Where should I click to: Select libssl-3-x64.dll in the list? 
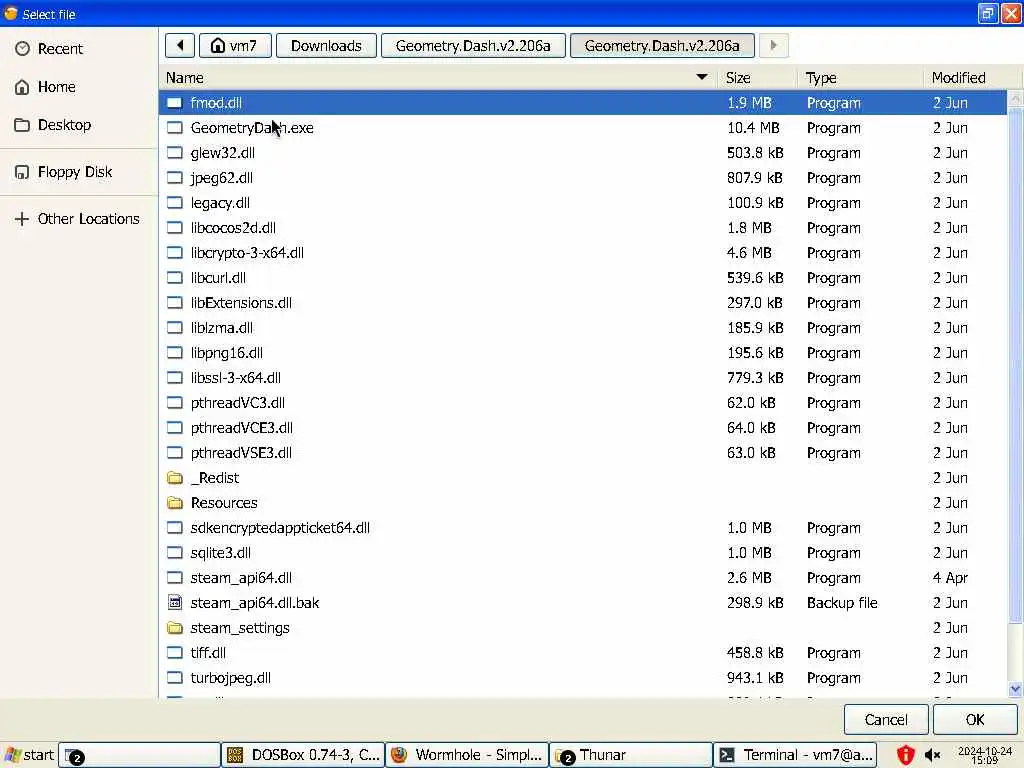[583, 377]
